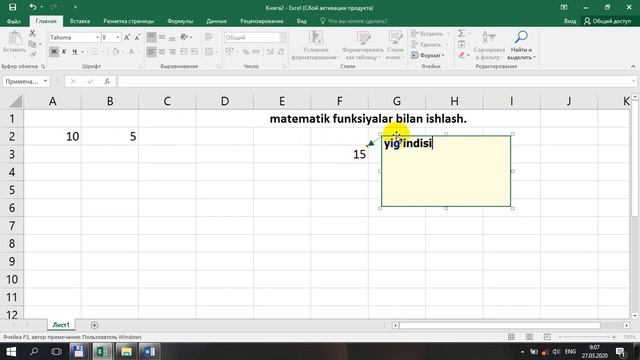Open the font size dropdown
Screen dimensions: 640x360
(118, 38)
